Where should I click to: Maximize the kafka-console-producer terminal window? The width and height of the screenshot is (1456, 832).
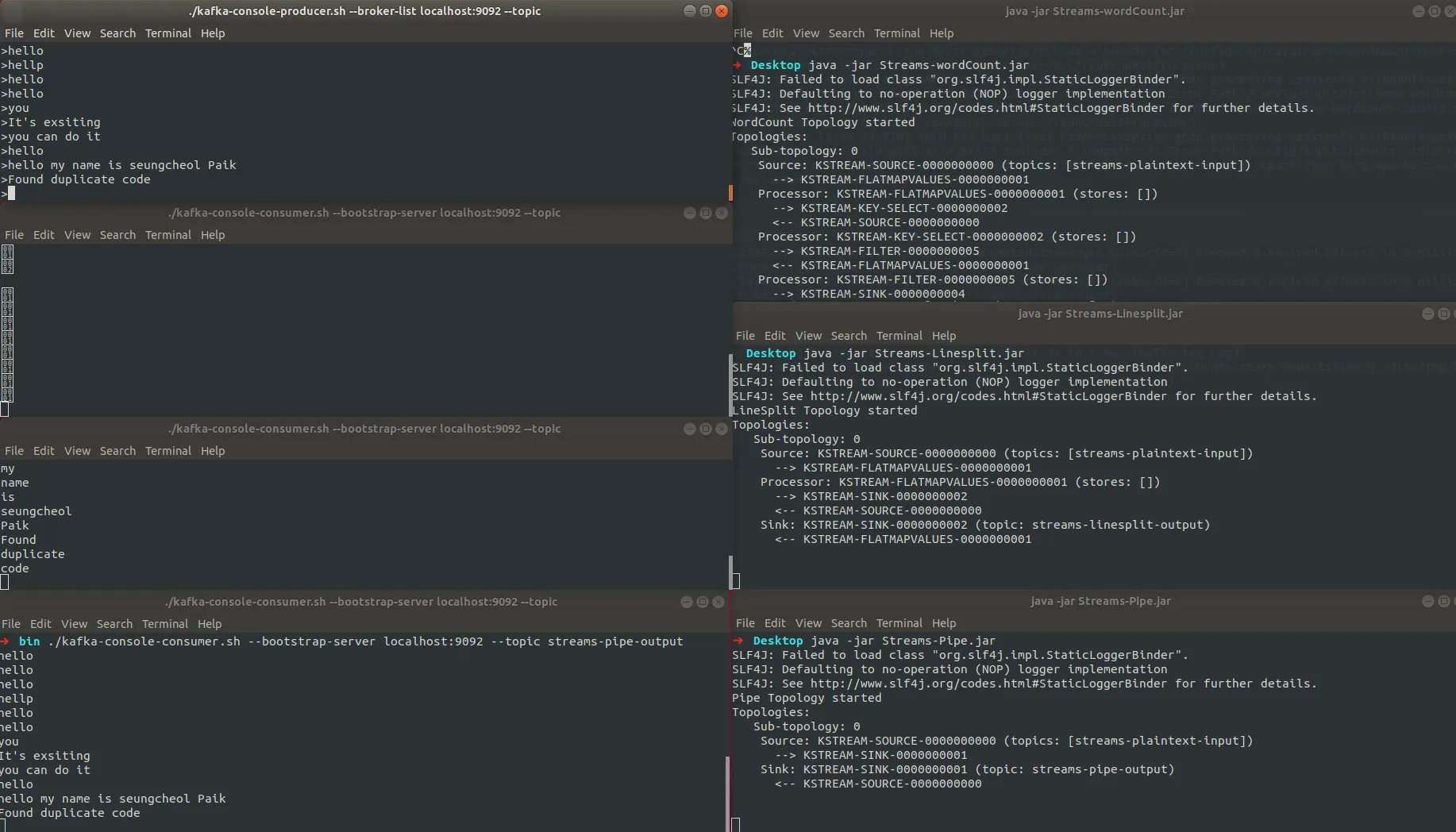point(705,11)
